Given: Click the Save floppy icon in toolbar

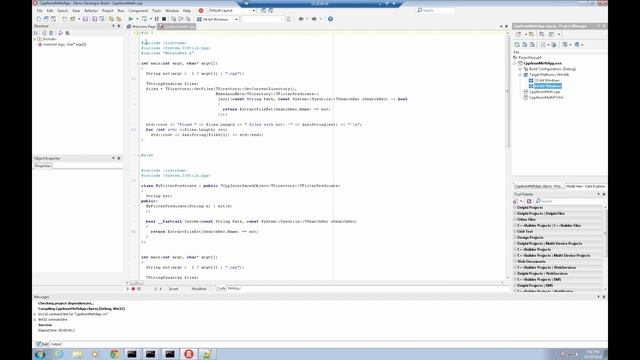Looking at the screenshot, I should click(x=85, y=19).
